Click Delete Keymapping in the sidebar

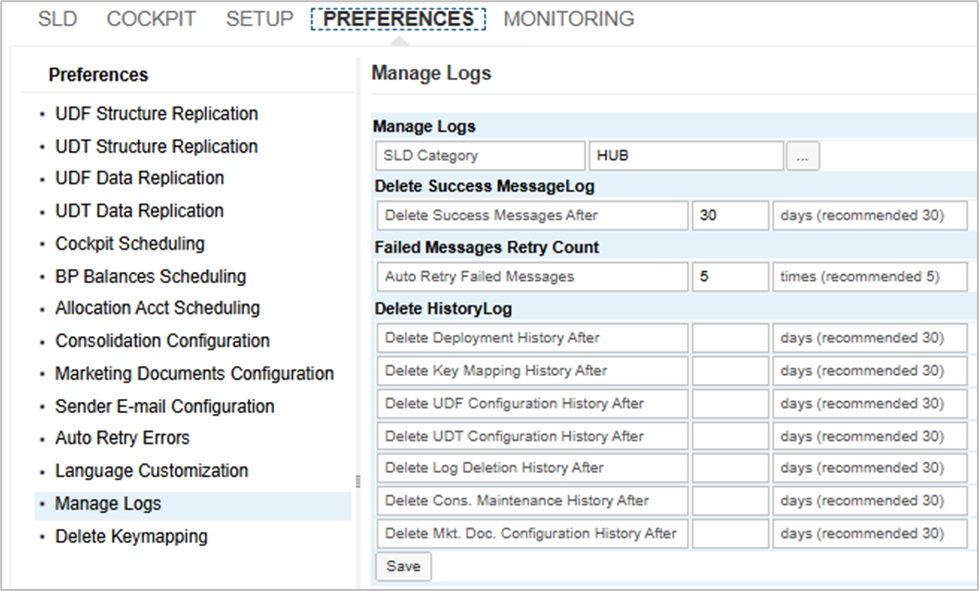point(131,537)
